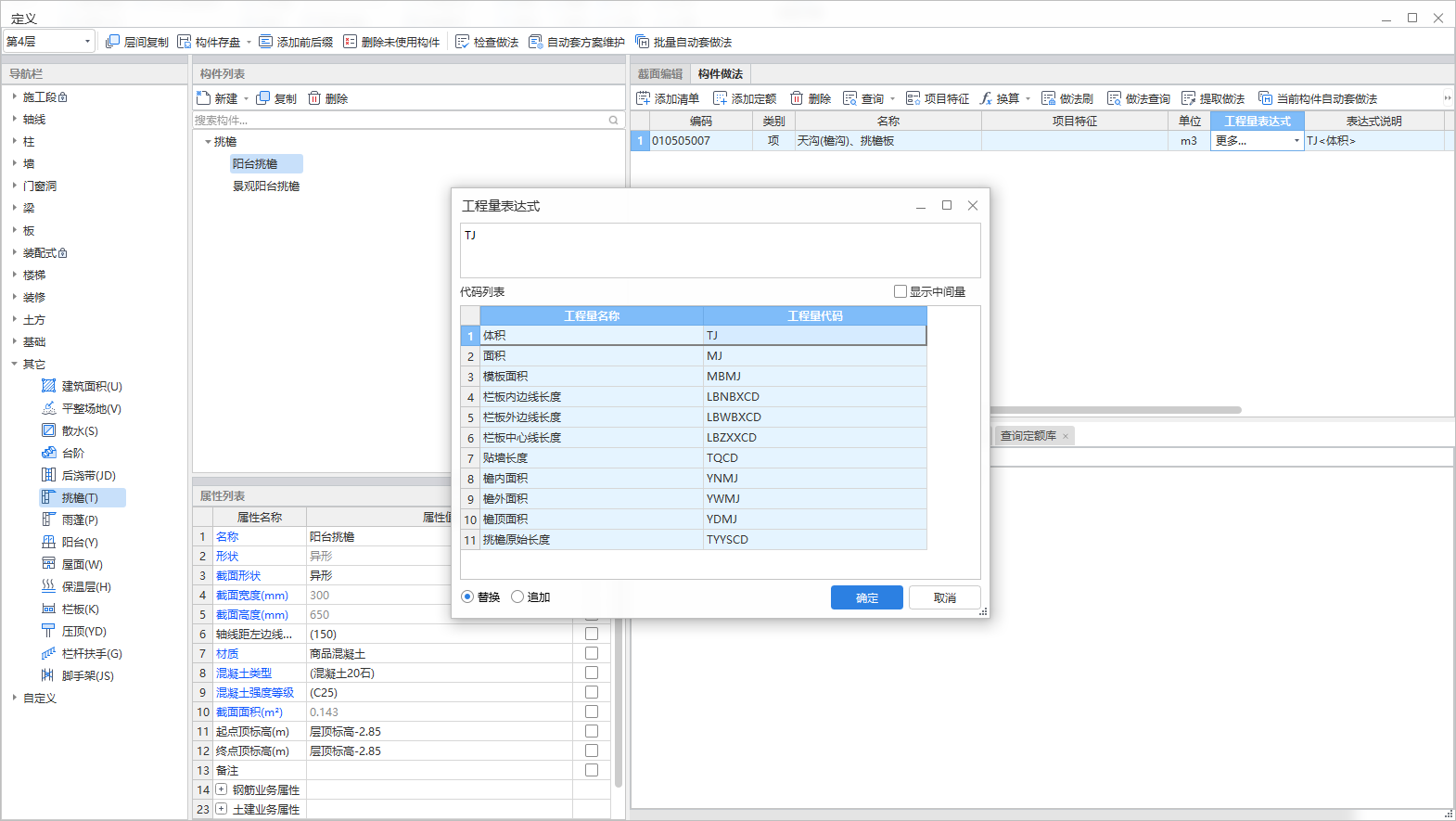
Task: Select the 追加 radio button
Action: click(x=517, y=597)
